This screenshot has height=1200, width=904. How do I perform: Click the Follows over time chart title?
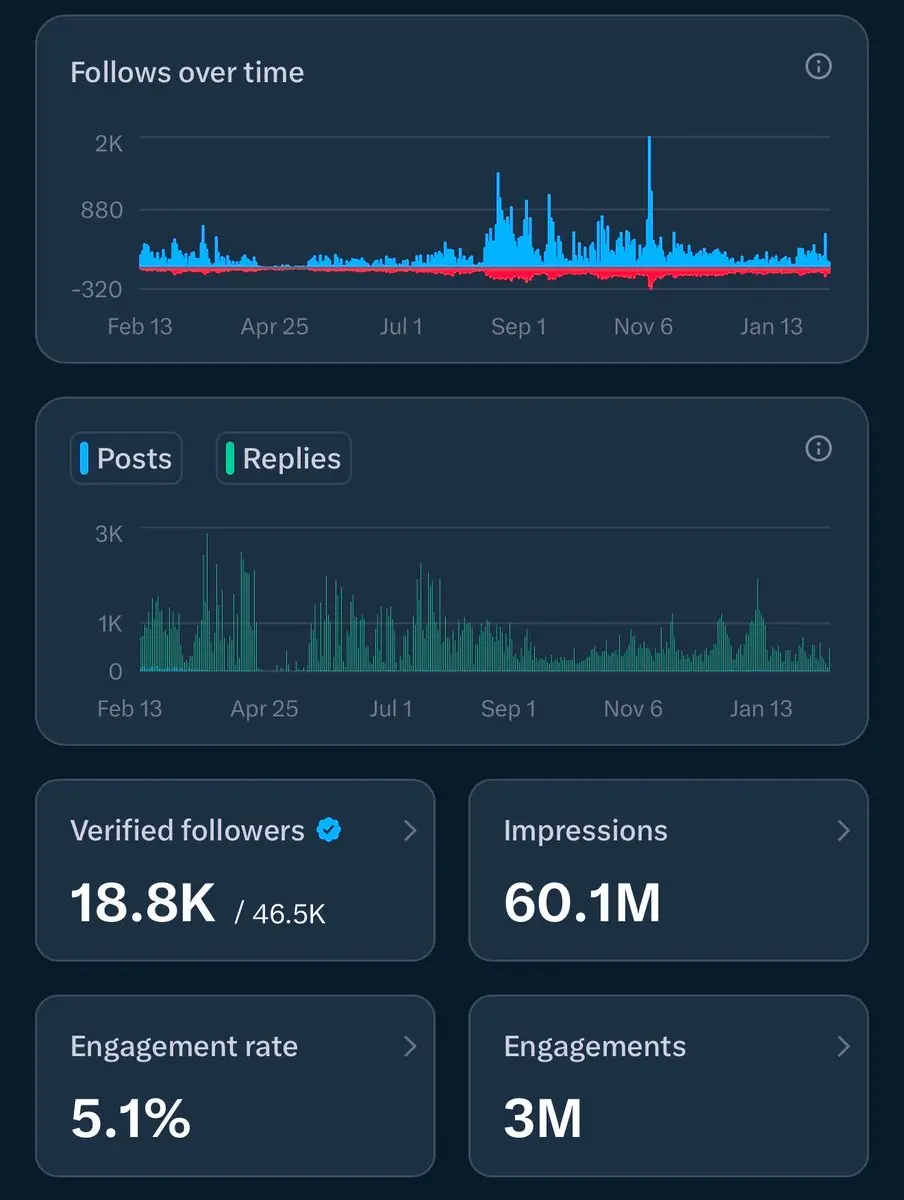(187, 72)
